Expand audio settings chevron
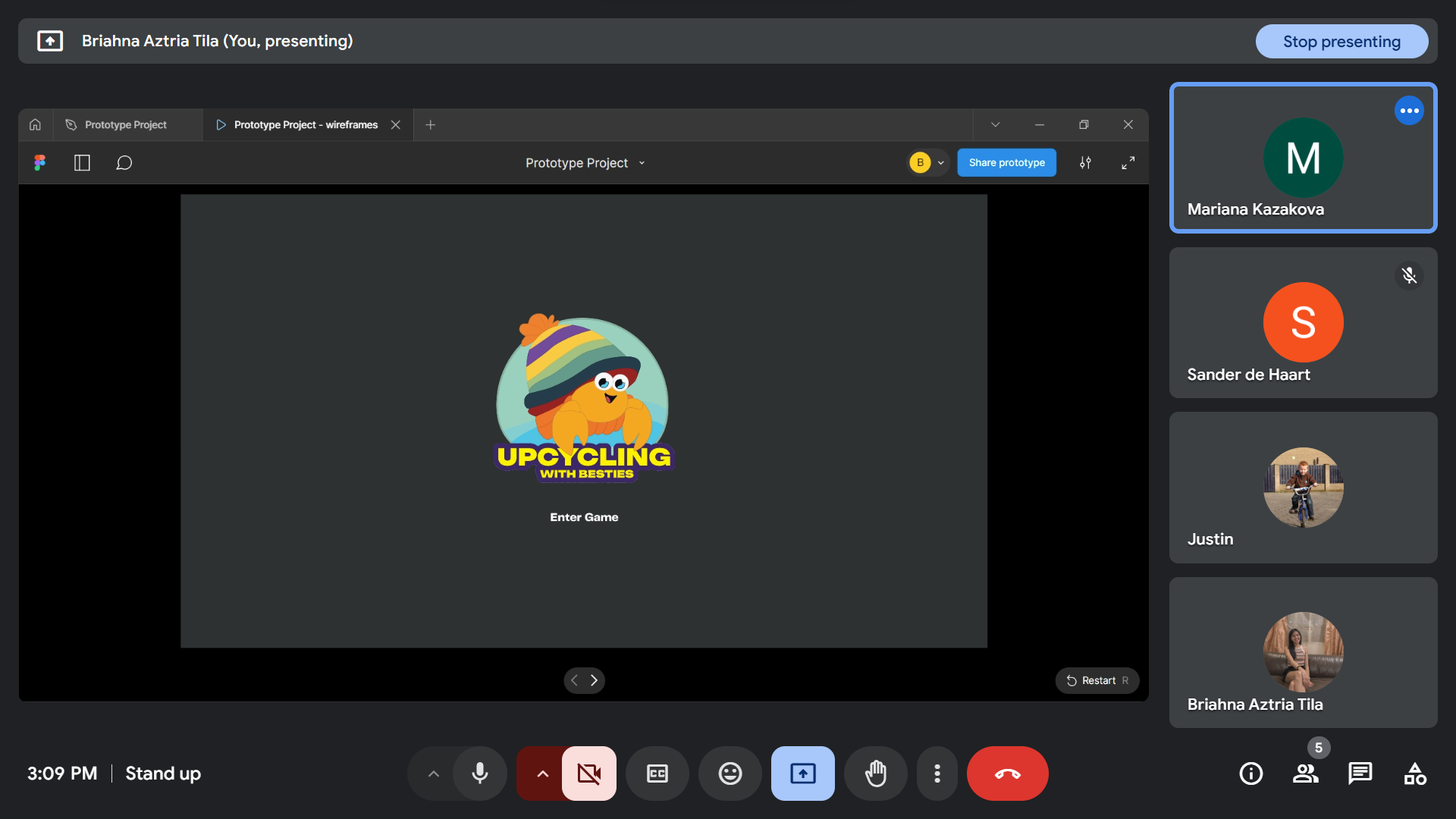Viewport: 1456px width, 819px height. [x=433, y=773]
